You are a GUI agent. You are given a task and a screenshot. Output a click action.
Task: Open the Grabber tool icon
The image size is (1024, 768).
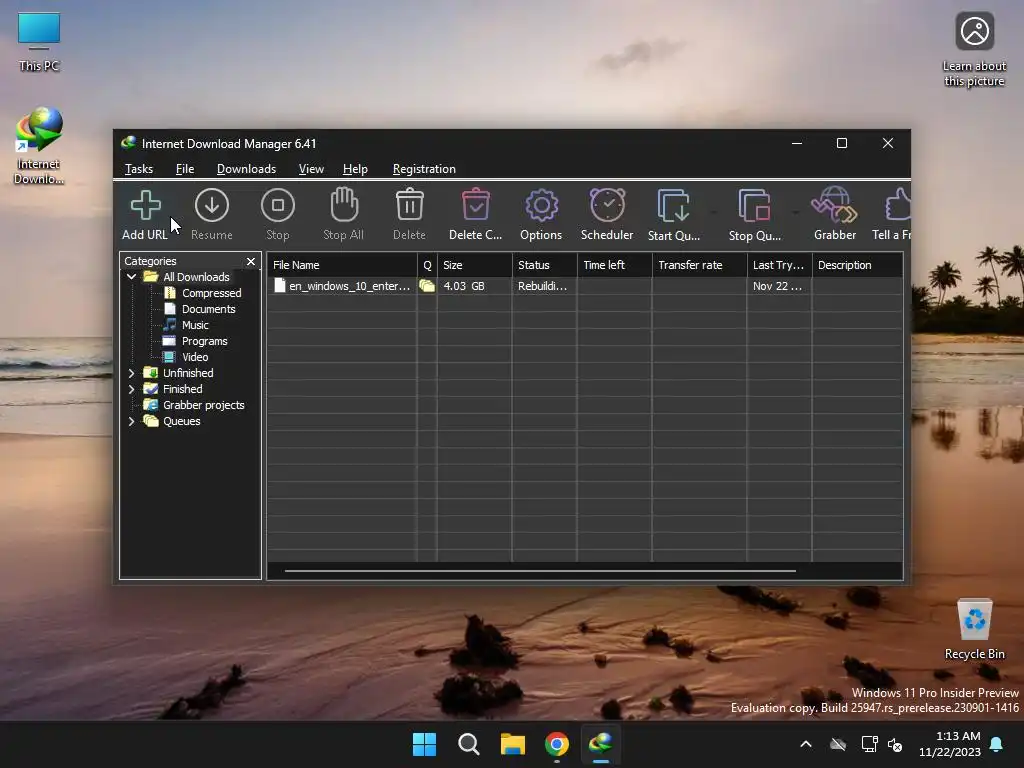834,205
